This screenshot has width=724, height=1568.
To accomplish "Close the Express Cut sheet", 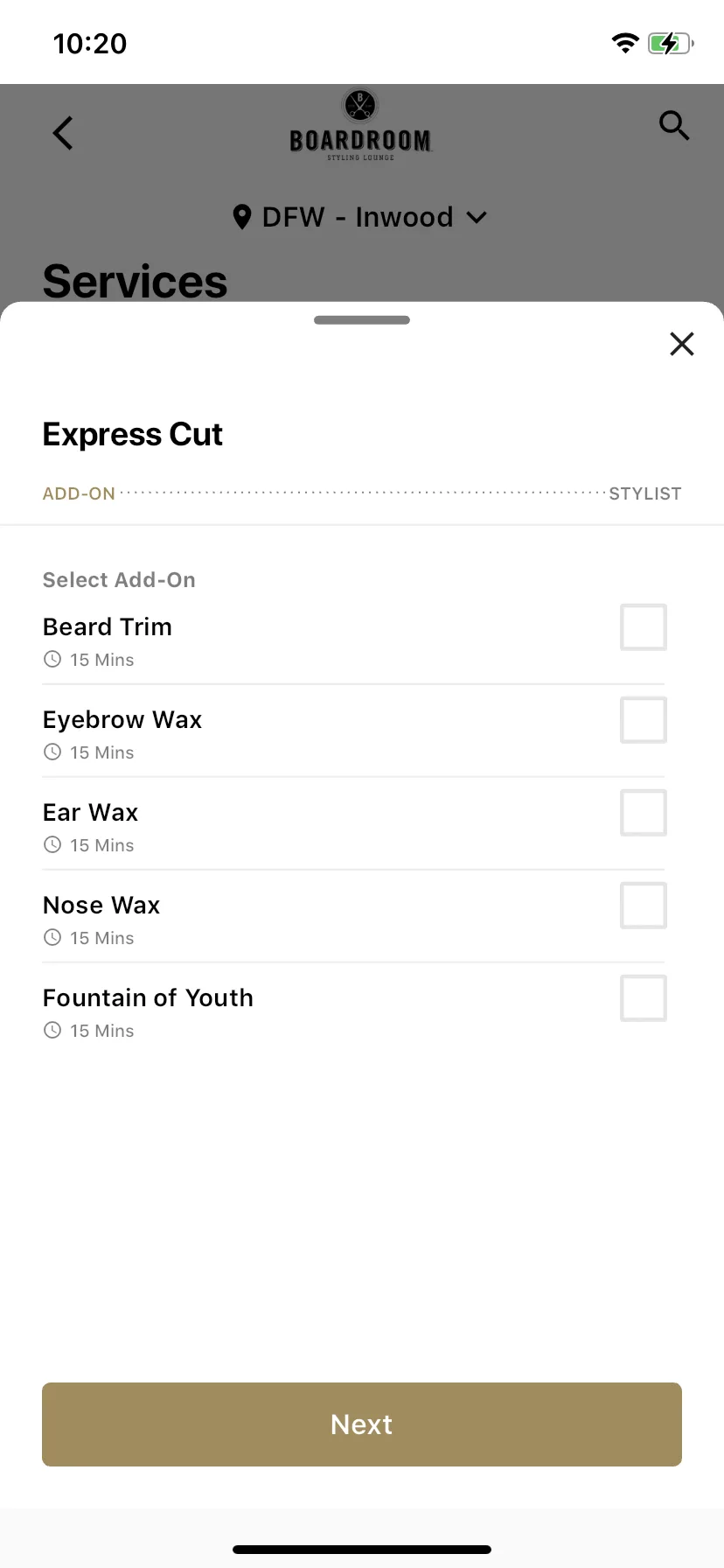I will pos(682,344).
